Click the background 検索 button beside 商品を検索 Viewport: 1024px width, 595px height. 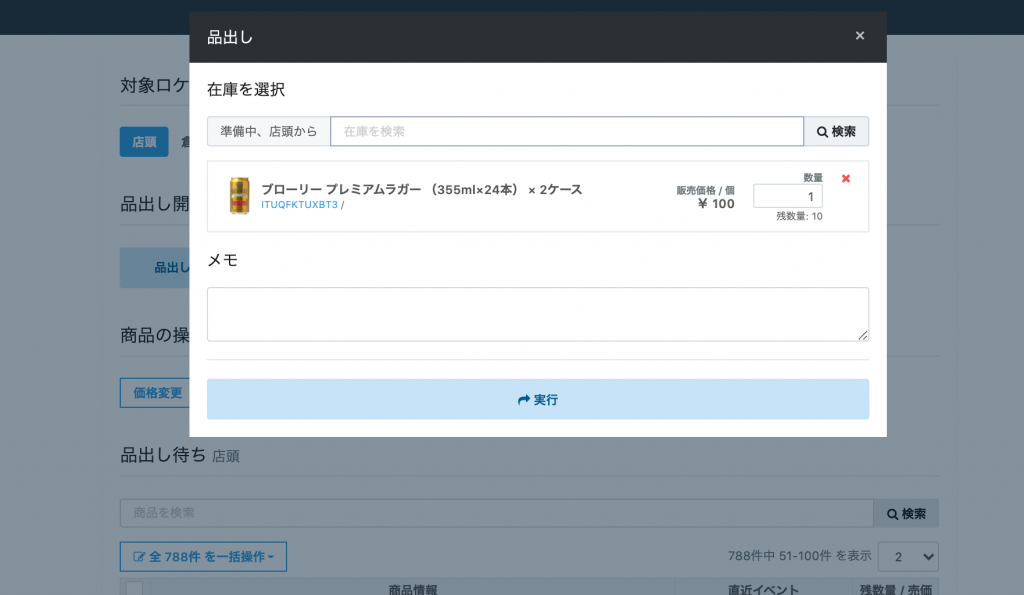pos(906,513)
